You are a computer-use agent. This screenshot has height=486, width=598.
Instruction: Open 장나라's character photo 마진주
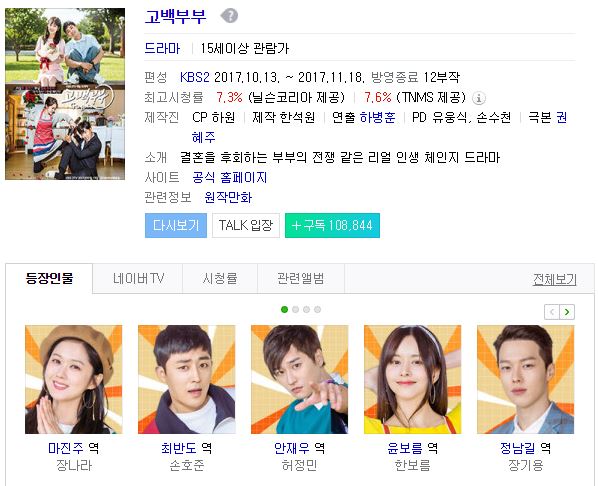[74, 379]
